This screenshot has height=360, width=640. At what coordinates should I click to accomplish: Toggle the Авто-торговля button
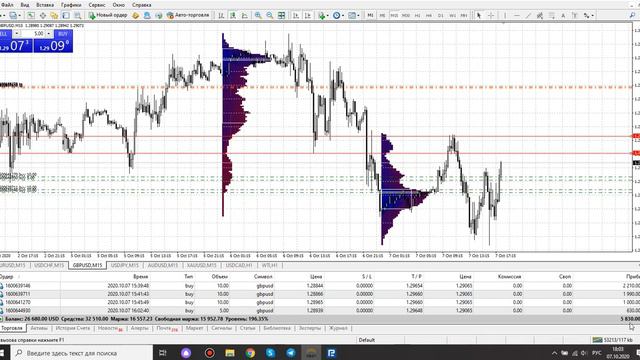click(188, 16)
